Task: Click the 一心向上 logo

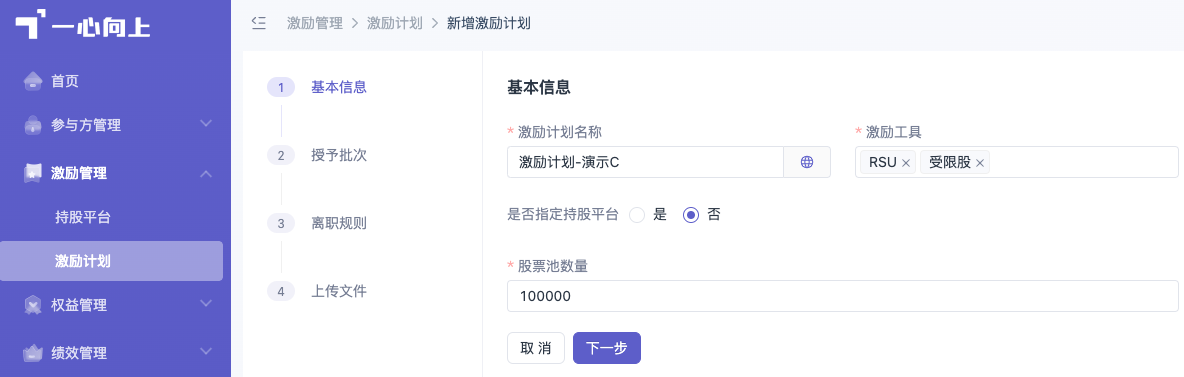Action: (83, 26)
